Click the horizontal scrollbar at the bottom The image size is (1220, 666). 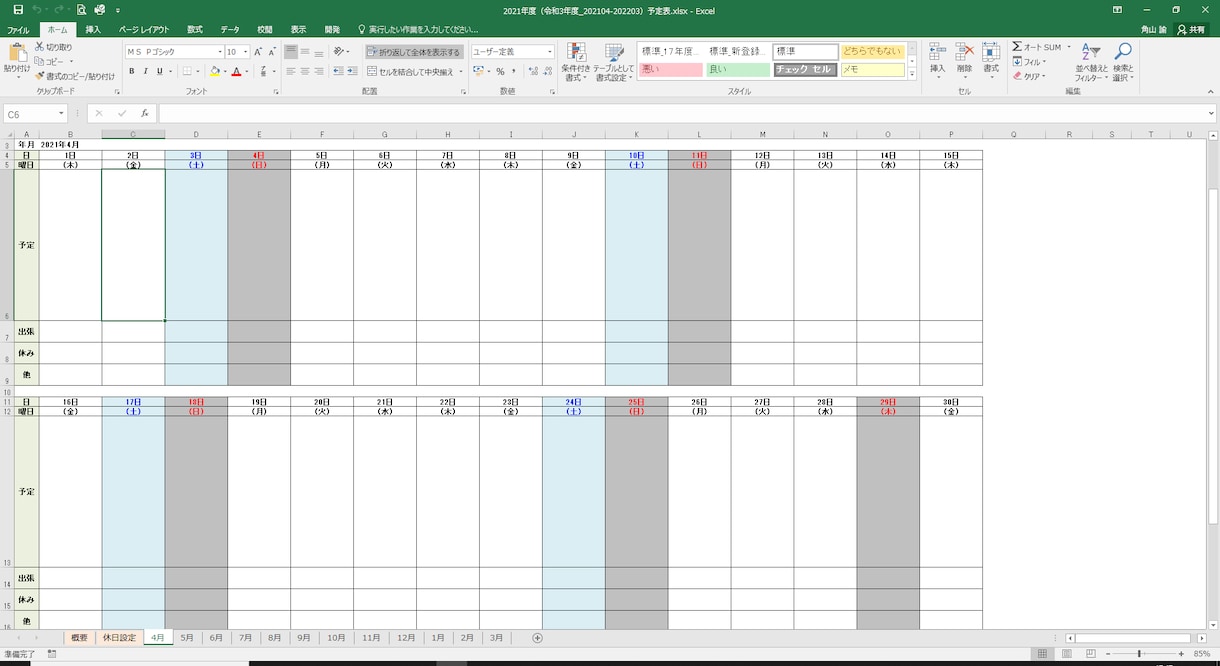(x=1134, y=638)
